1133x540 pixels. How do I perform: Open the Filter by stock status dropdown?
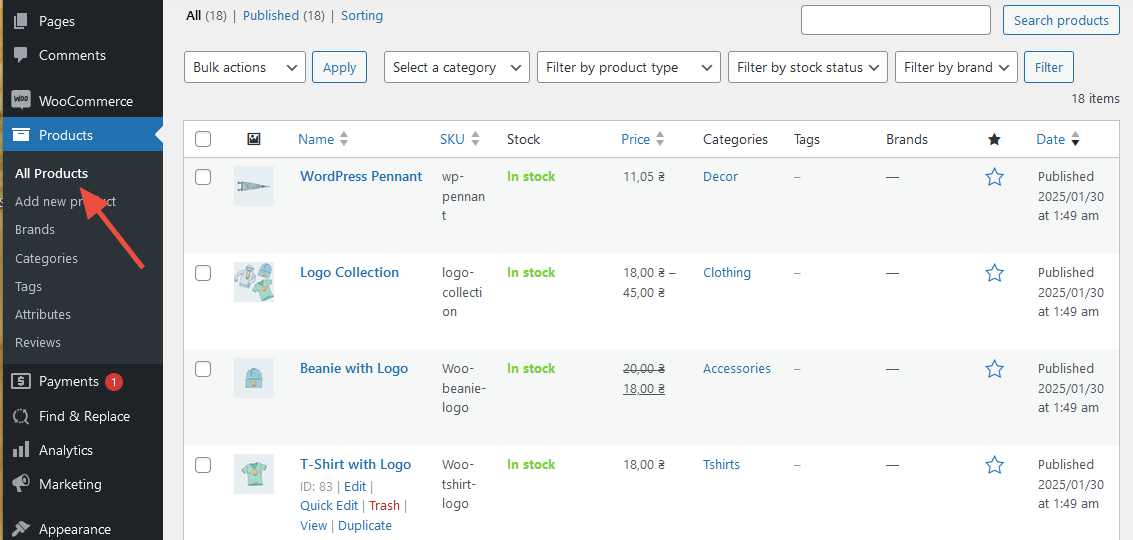click(x=807, y=67)
